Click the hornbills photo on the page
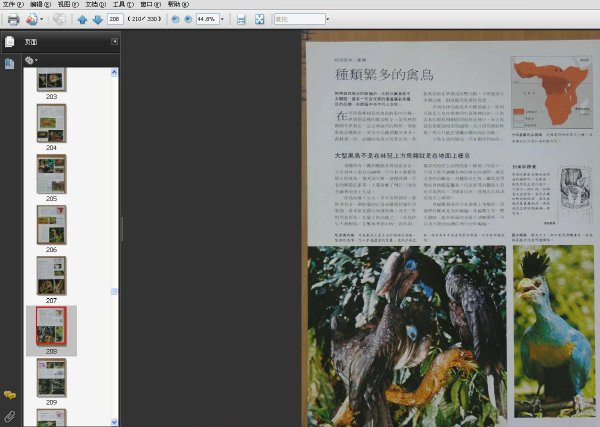Image resolution: width=600 pixels, height=427 pixels. [407, 336]
